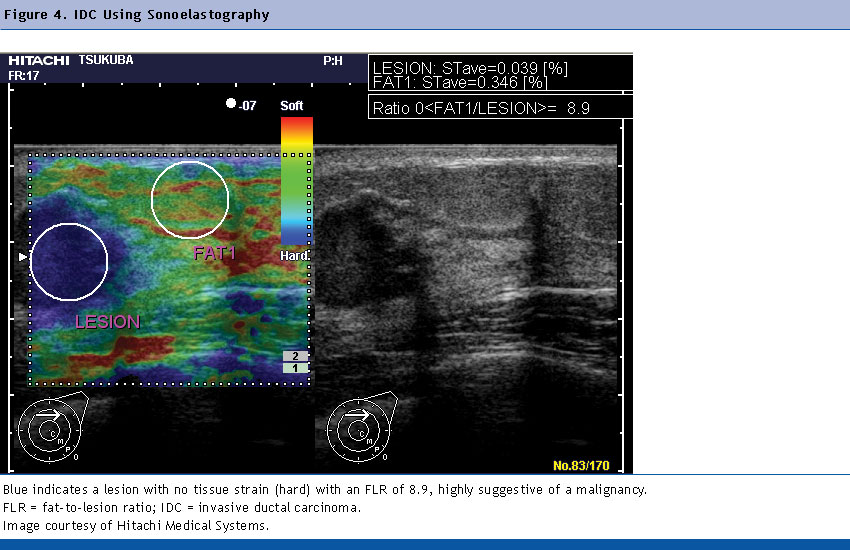This screenshot has width=850, height=550.
Task: Click the "Ratio 0<FAT1/LESION>= 8.9" box
Action: [500, 107]
